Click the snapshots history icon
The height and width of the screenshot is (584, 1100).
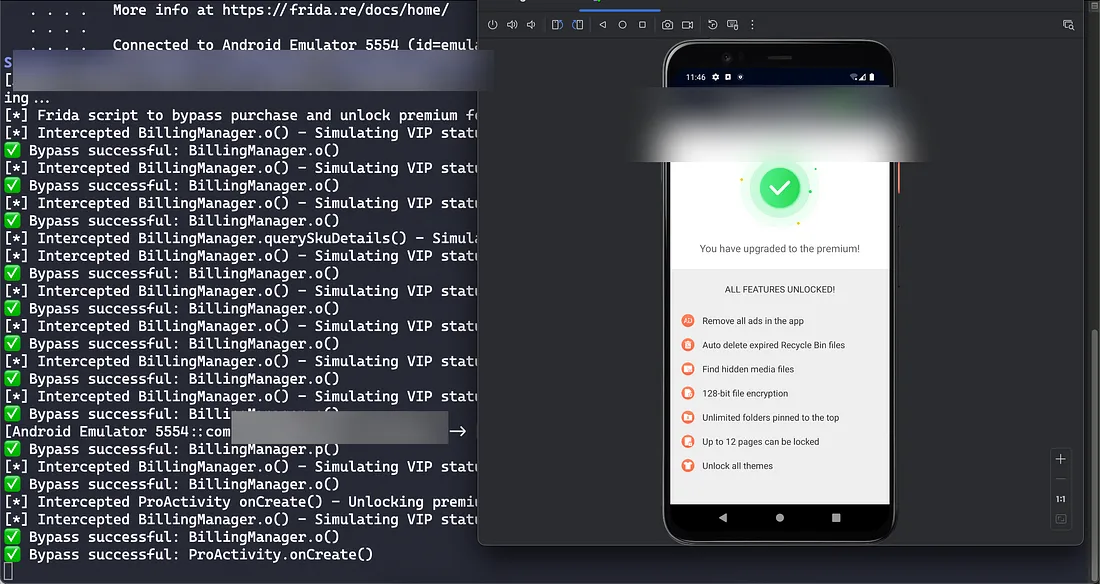pyautogui.click(x=713, y=25)
